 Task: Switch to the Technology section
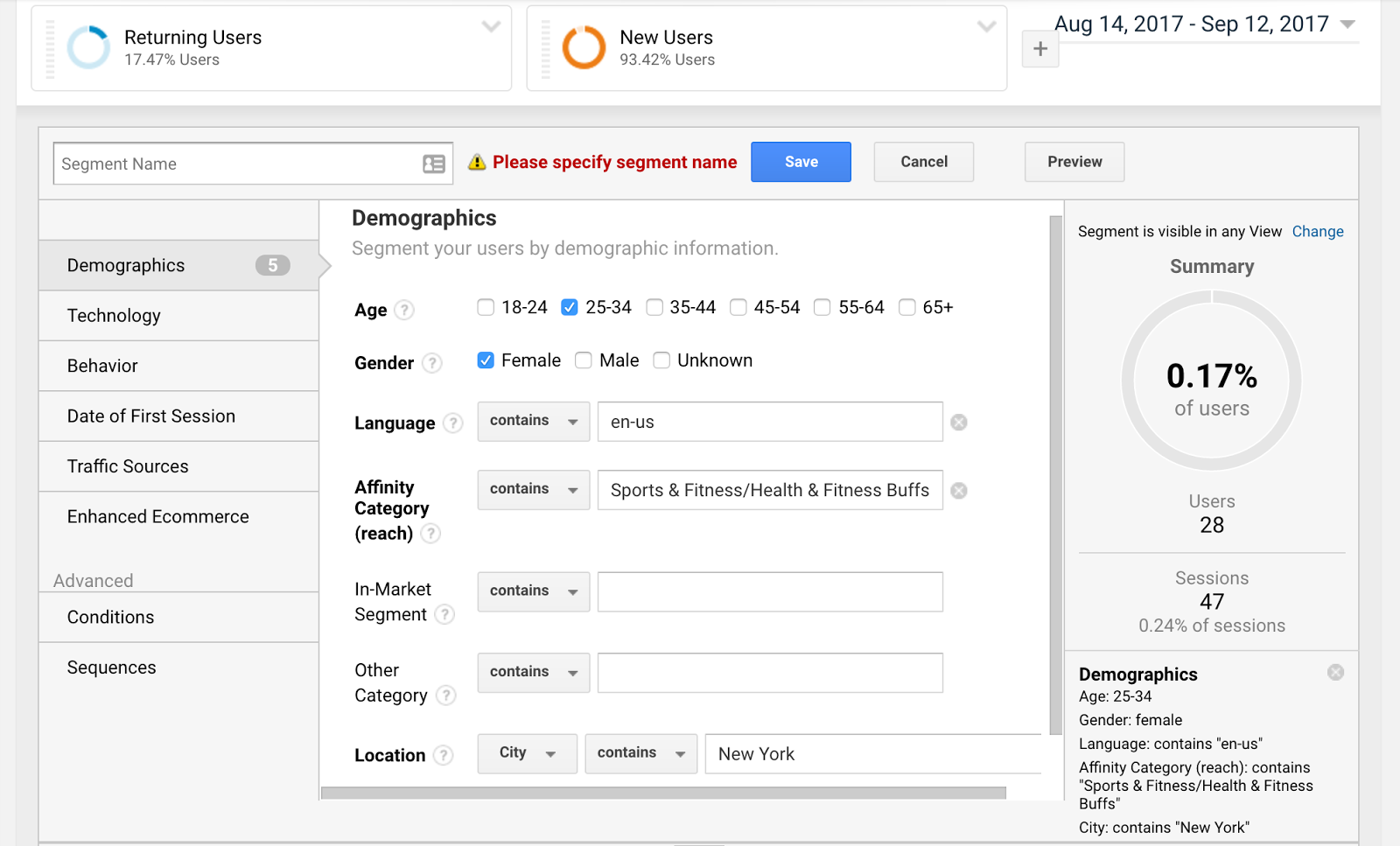pyautogui.click(x=178, y=316)
